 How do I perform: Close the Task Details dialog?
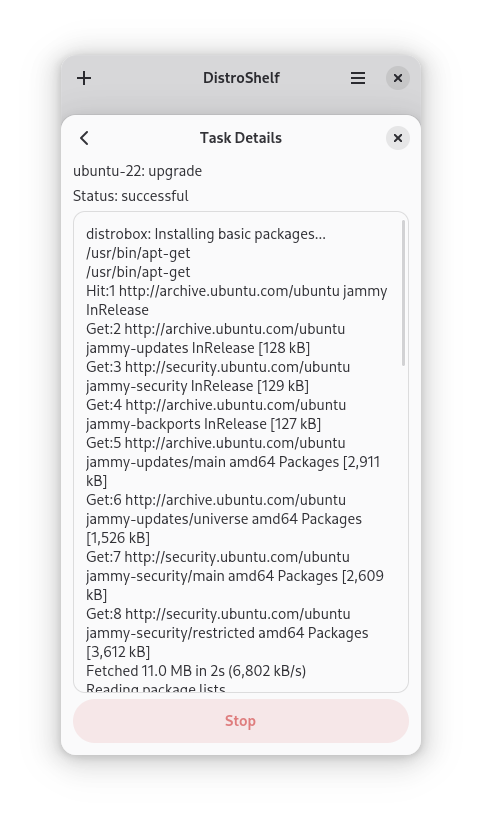(398, 138)
